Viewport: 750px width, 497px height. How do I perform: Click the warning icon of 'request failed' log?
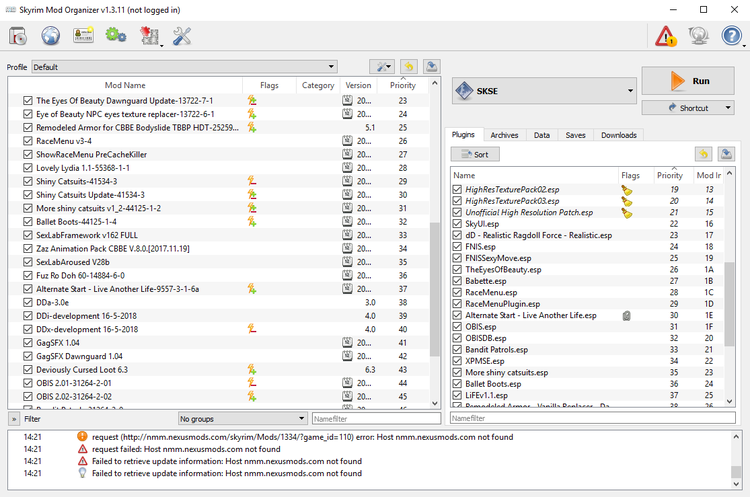82,449
